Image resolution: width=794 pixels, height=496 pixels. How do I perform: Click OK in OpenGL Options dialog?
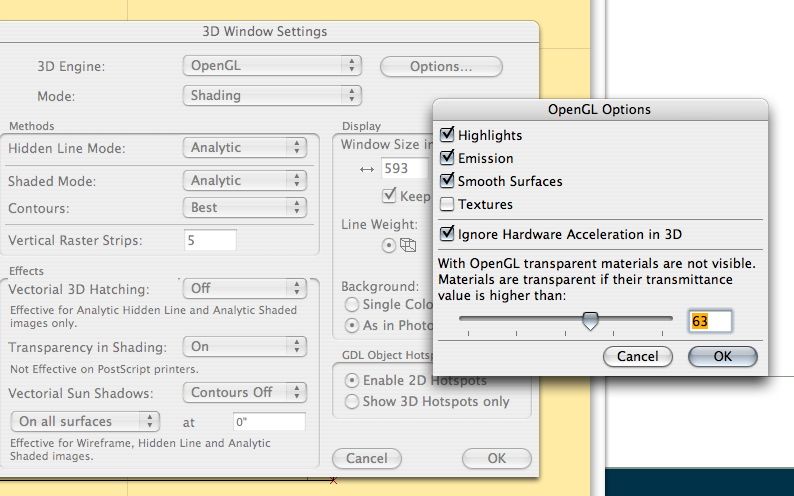point(723,356)
